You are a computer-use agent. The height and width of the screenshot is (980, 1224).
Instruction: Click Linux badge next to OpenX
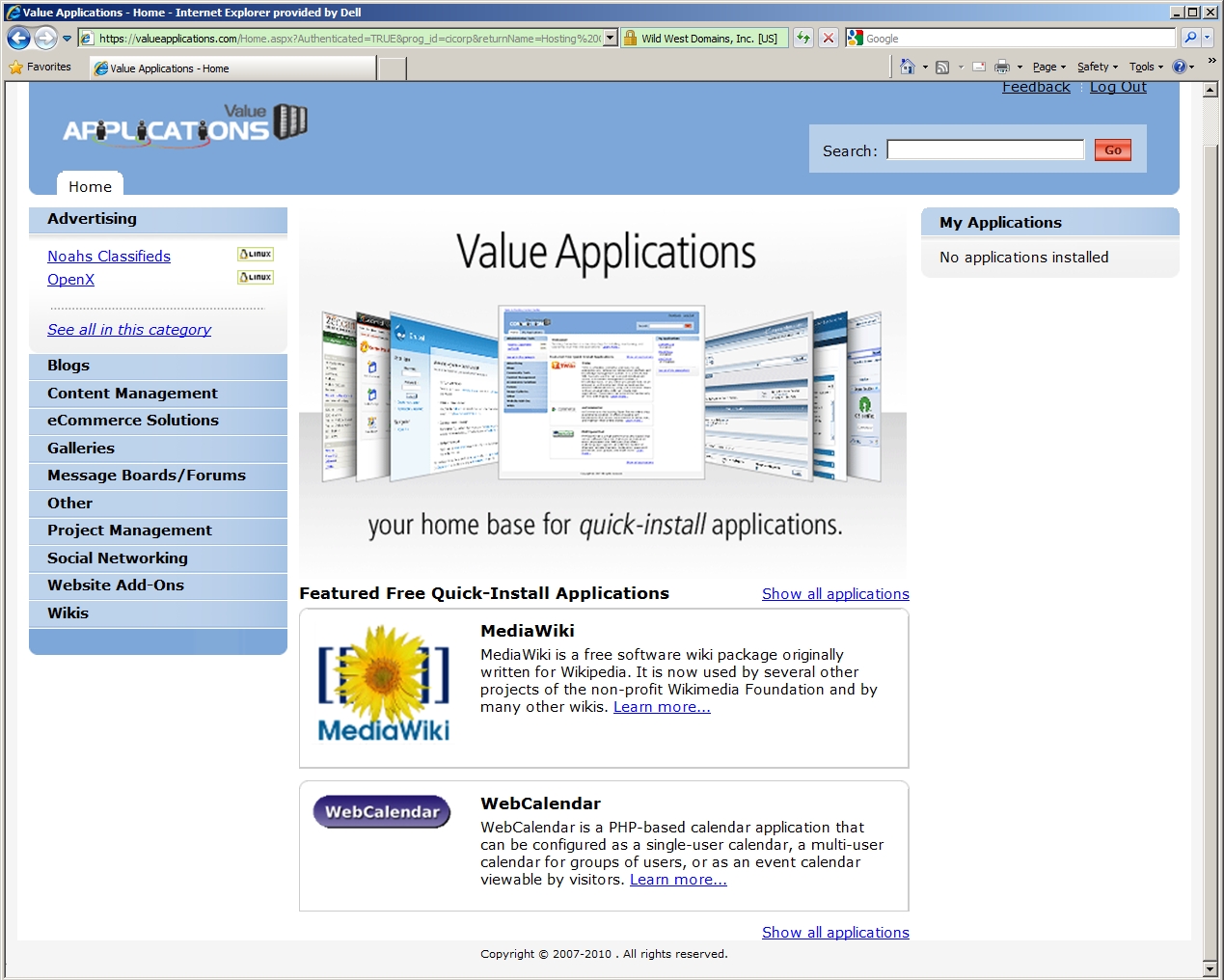(x=256, y=277)
